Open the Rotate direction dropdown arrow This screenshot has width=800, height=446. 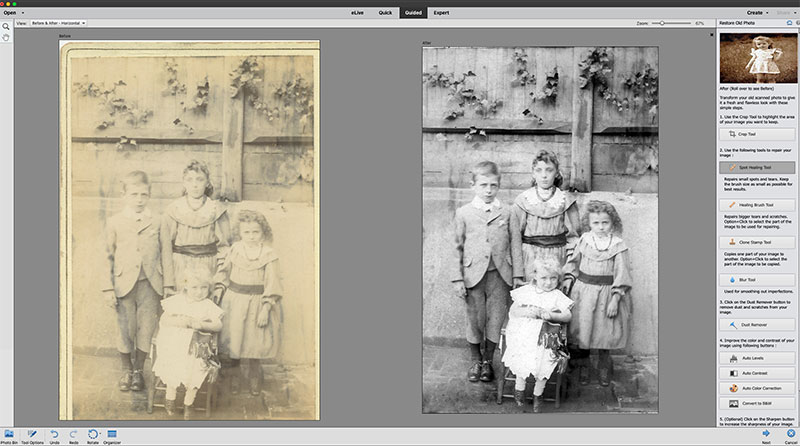[99, 434]
